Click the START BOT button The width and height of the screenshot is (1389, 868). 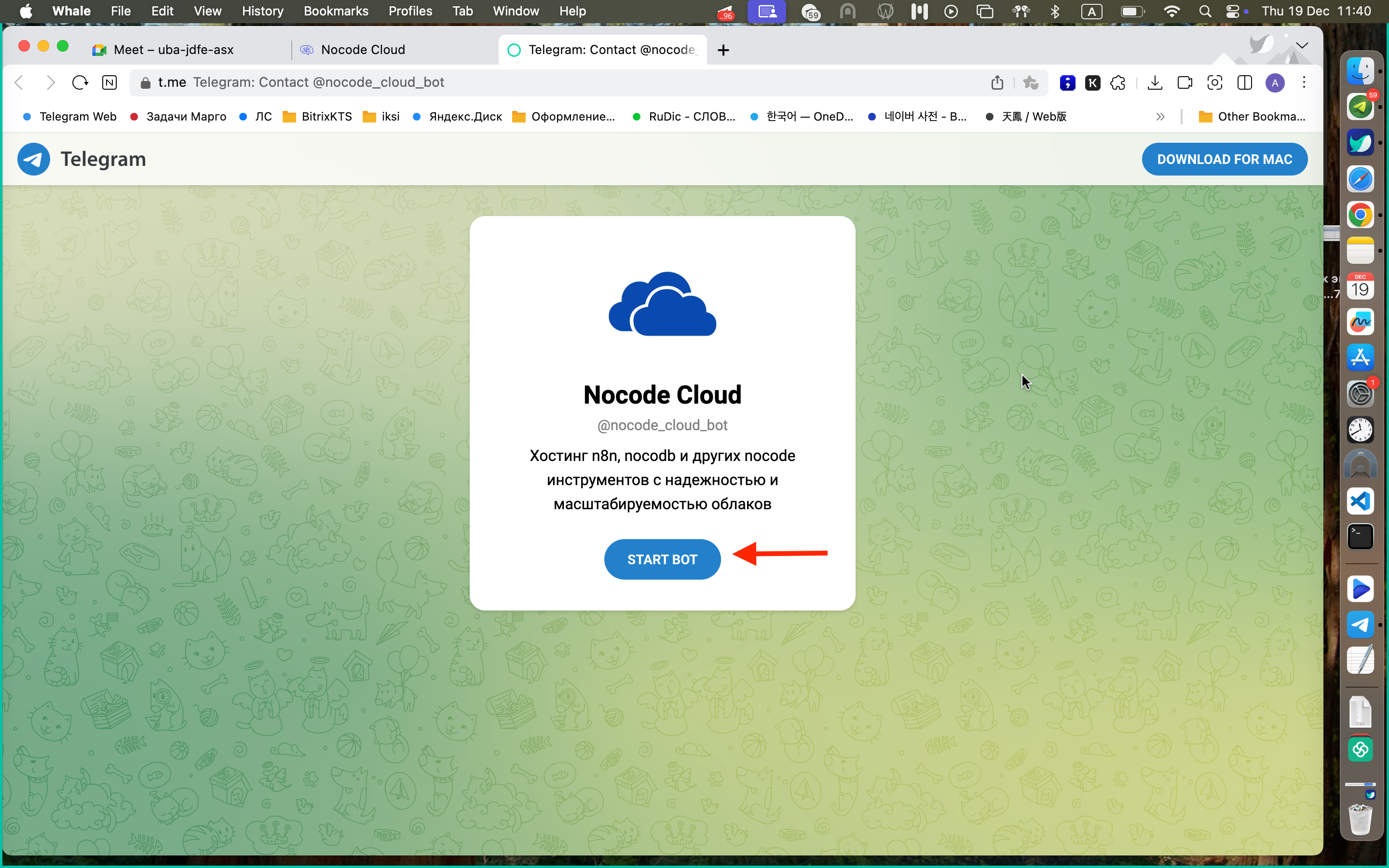pyautogui.click(x=662, y=559)
